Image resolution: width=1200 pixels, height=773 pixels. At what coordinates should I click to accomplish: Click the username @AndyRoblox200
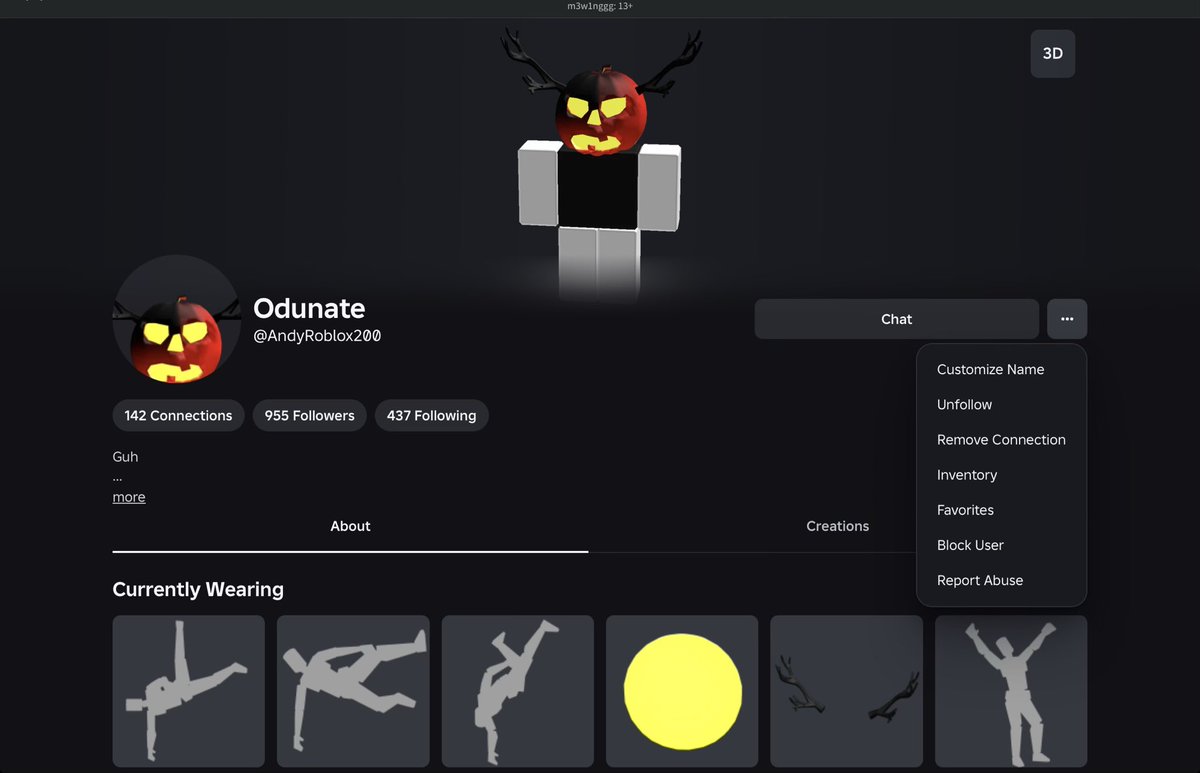coord(317,336)
